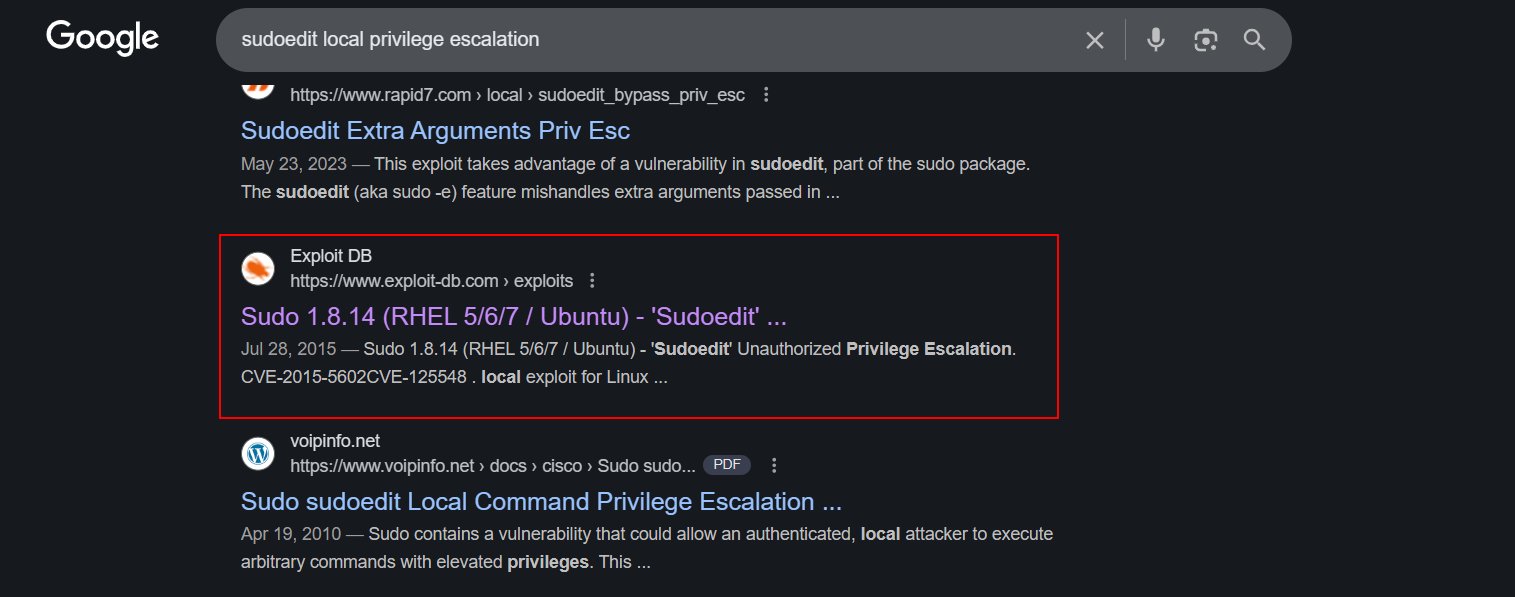Open the three-dot menu for the Exploit DB result
The width and height of the screenshot is (1515, 597).
[592, 280]
